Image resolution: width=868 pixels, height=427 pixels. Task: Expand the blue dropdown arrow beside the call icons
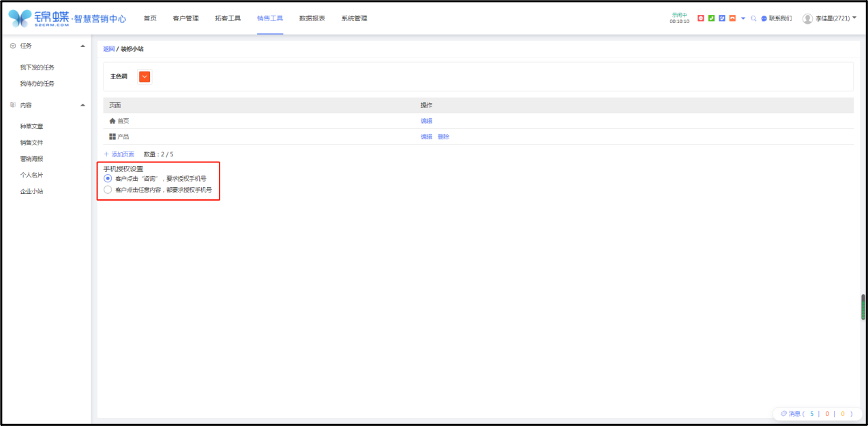[743, 18]
